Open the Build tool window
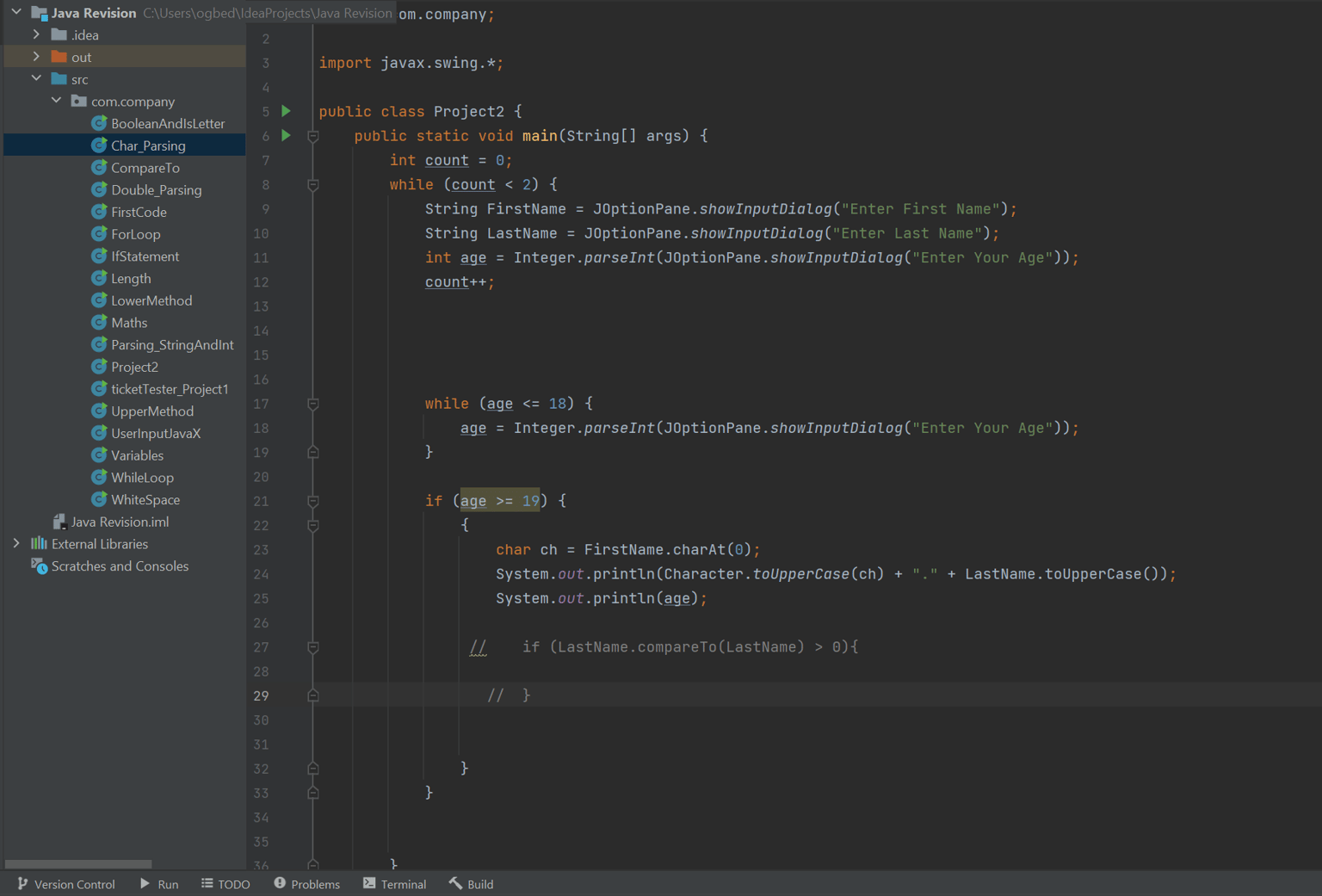1322x896 pixels. click(x=471, y=884)
